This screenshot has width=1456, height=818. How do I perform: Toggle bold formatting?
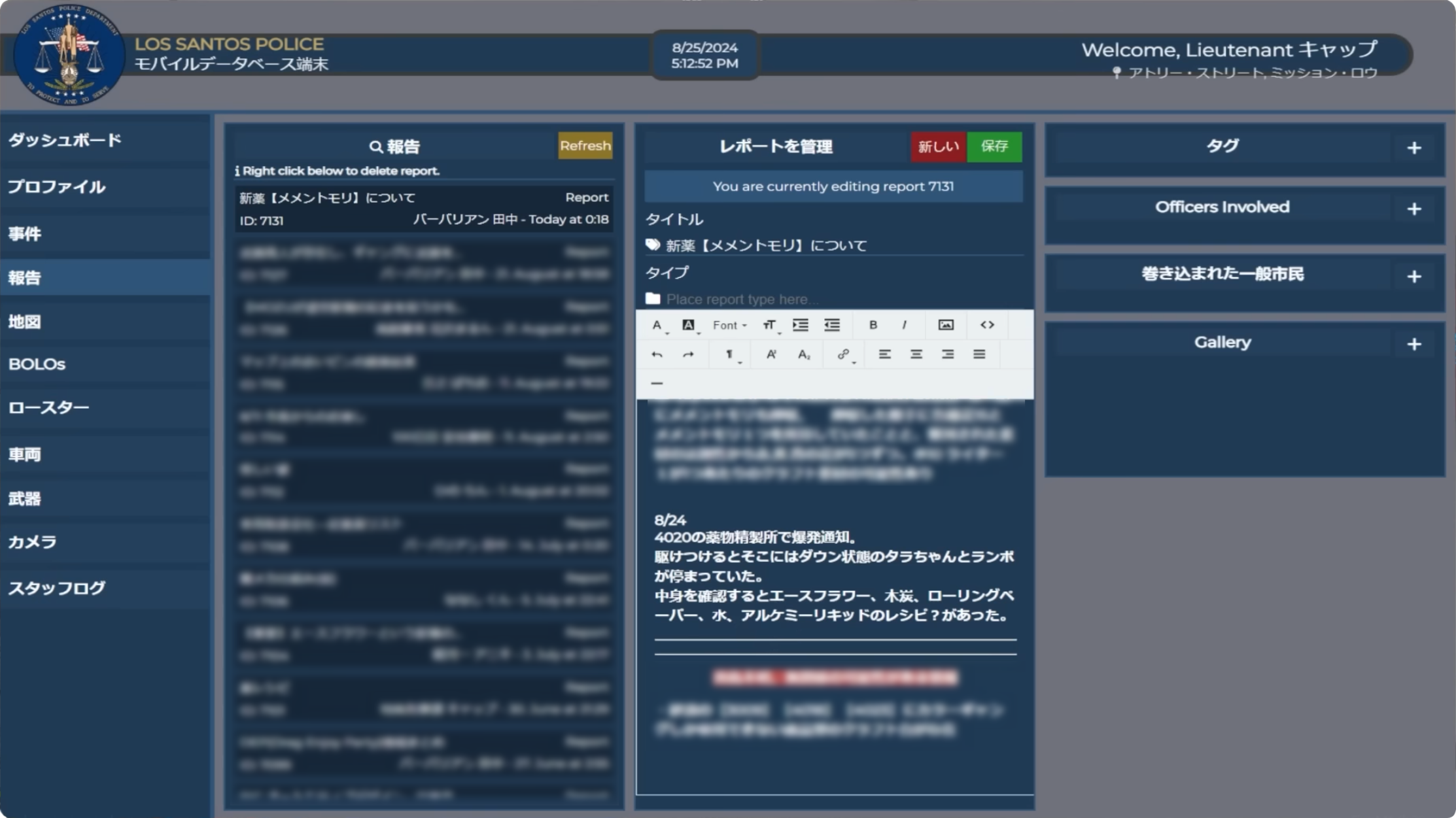[x=873, y=325]
